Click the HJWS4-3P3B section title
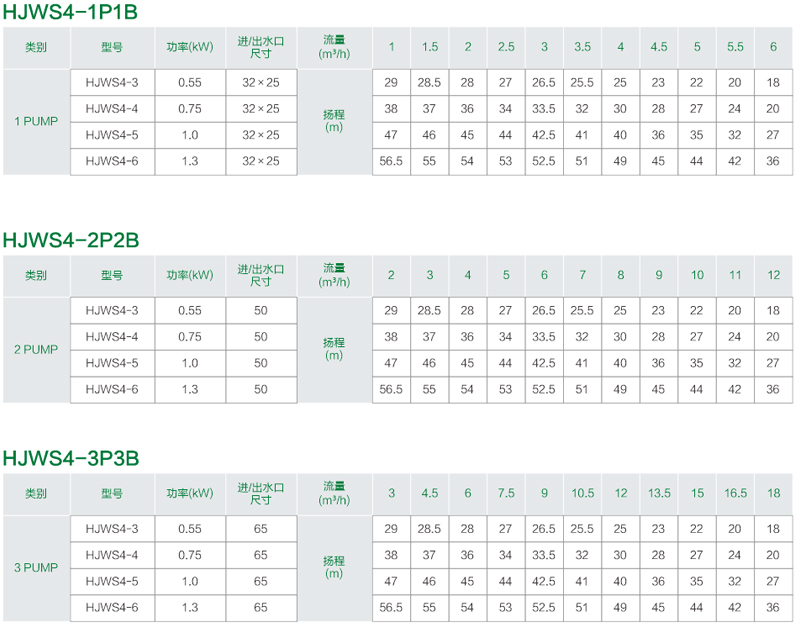 point(71,458)
